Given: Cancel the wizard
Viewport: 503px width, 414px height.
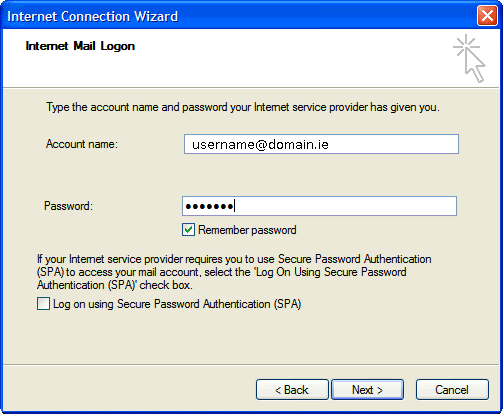Looking at the screenshot, I should point(452,389).
